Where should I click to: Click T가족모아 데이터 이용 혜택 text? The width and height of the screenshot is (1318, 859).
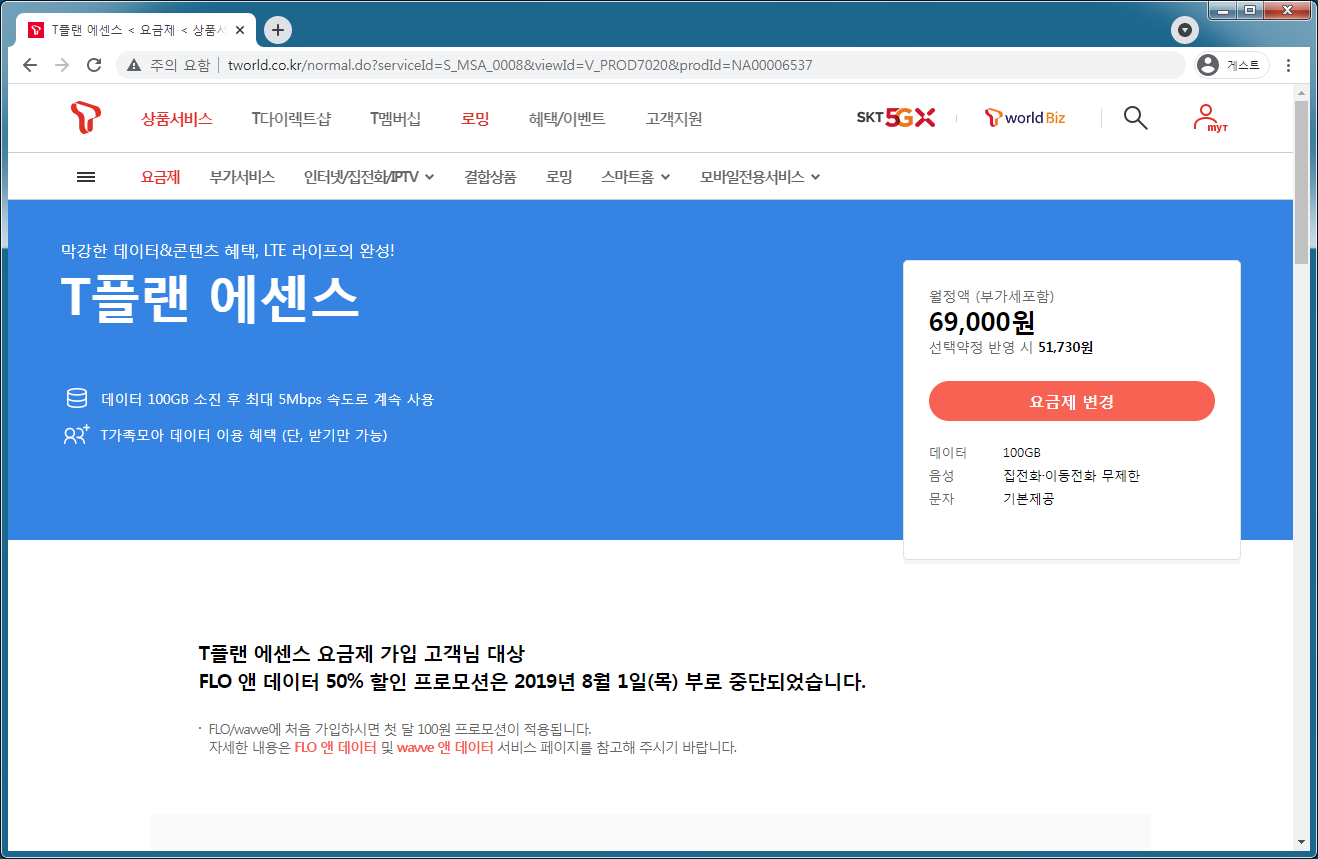pos(244,435)
